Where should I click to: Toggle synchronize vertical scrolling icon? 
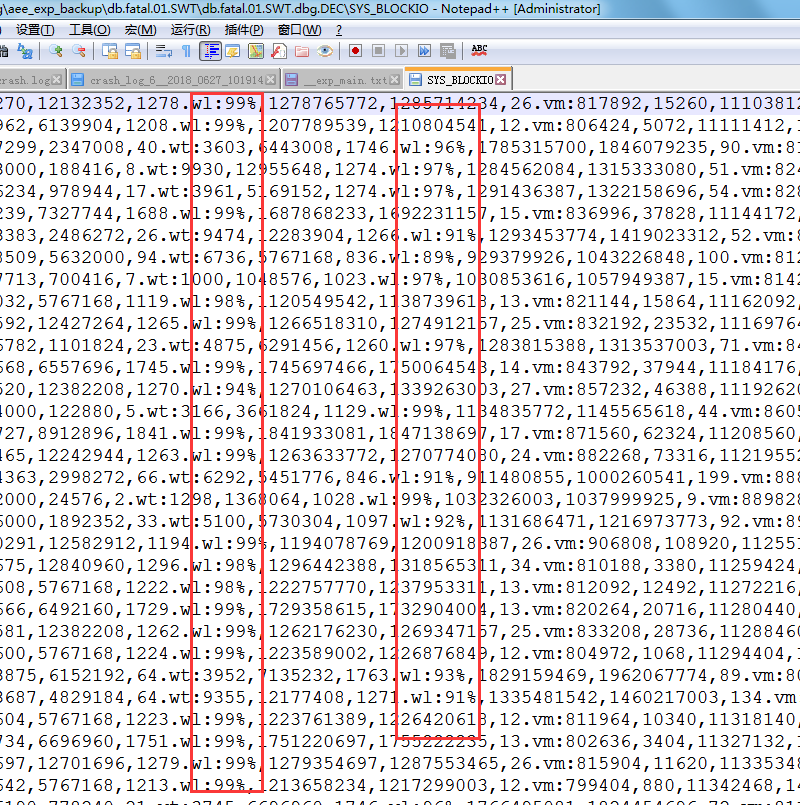(110, 51)
